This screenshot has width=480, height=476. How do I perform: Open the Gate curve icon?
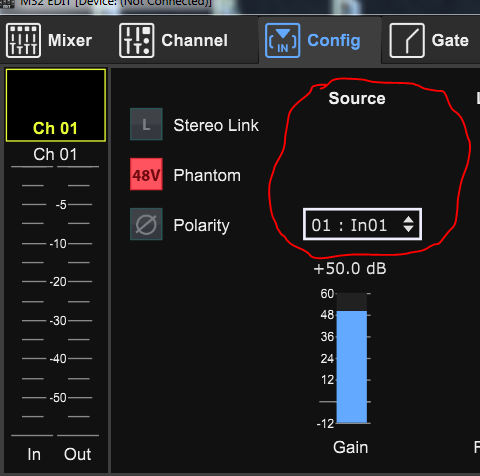coord(407,40)
